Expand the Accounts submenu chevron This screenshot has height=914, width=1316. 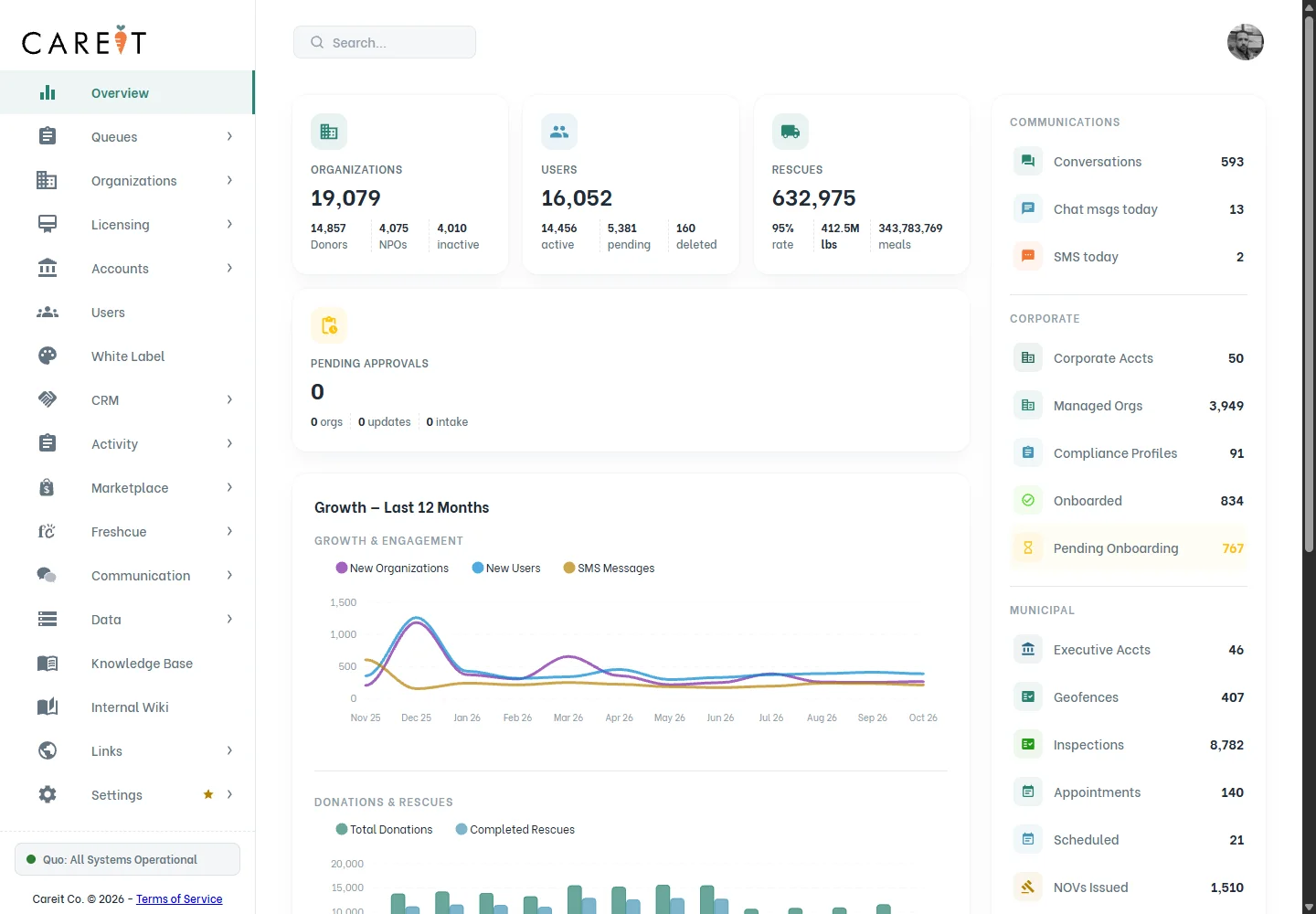point(229,268)
